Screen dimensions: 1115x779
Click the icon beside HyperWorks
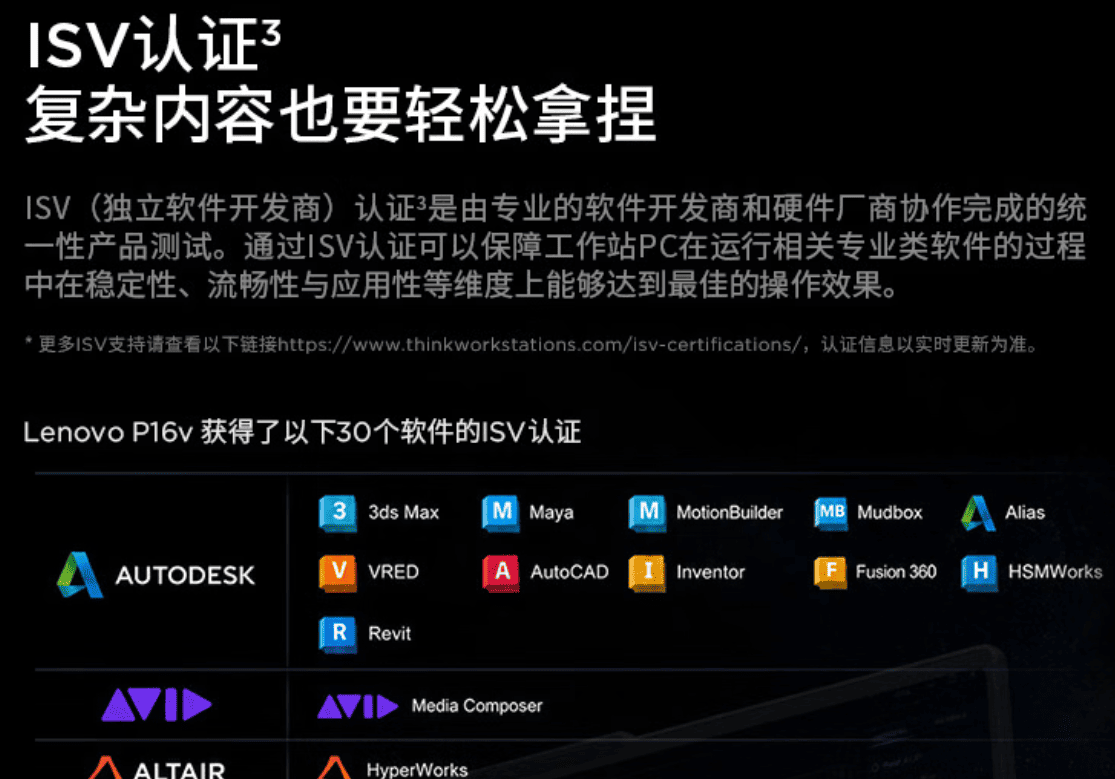(x=334, y=768)
